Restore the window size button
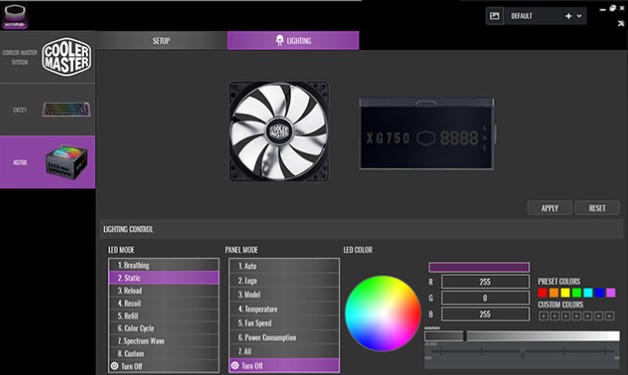 click(612, 8)
